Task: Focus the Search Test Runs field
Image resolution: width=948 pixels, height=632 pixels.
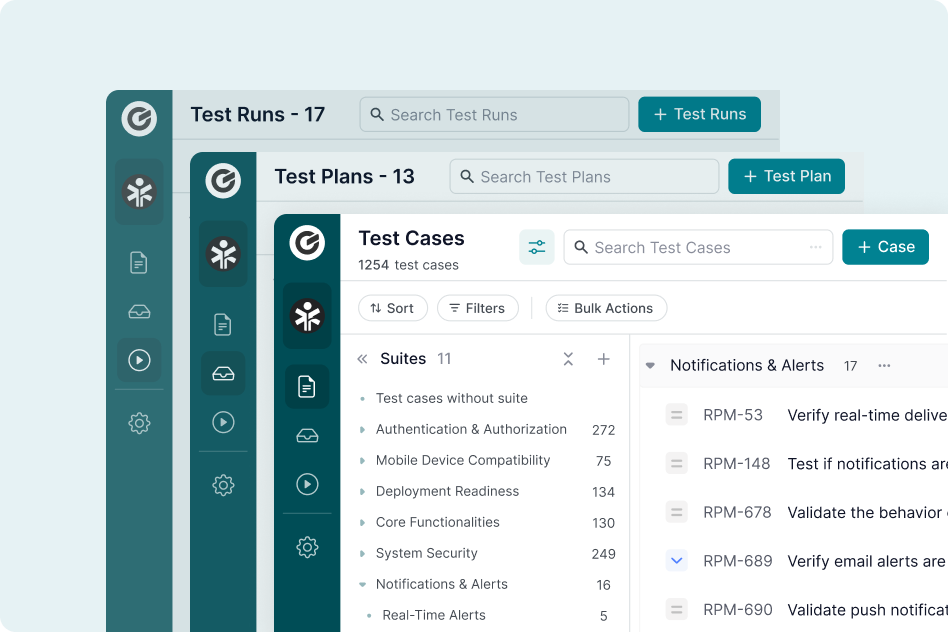Action: tap(494, 114)
